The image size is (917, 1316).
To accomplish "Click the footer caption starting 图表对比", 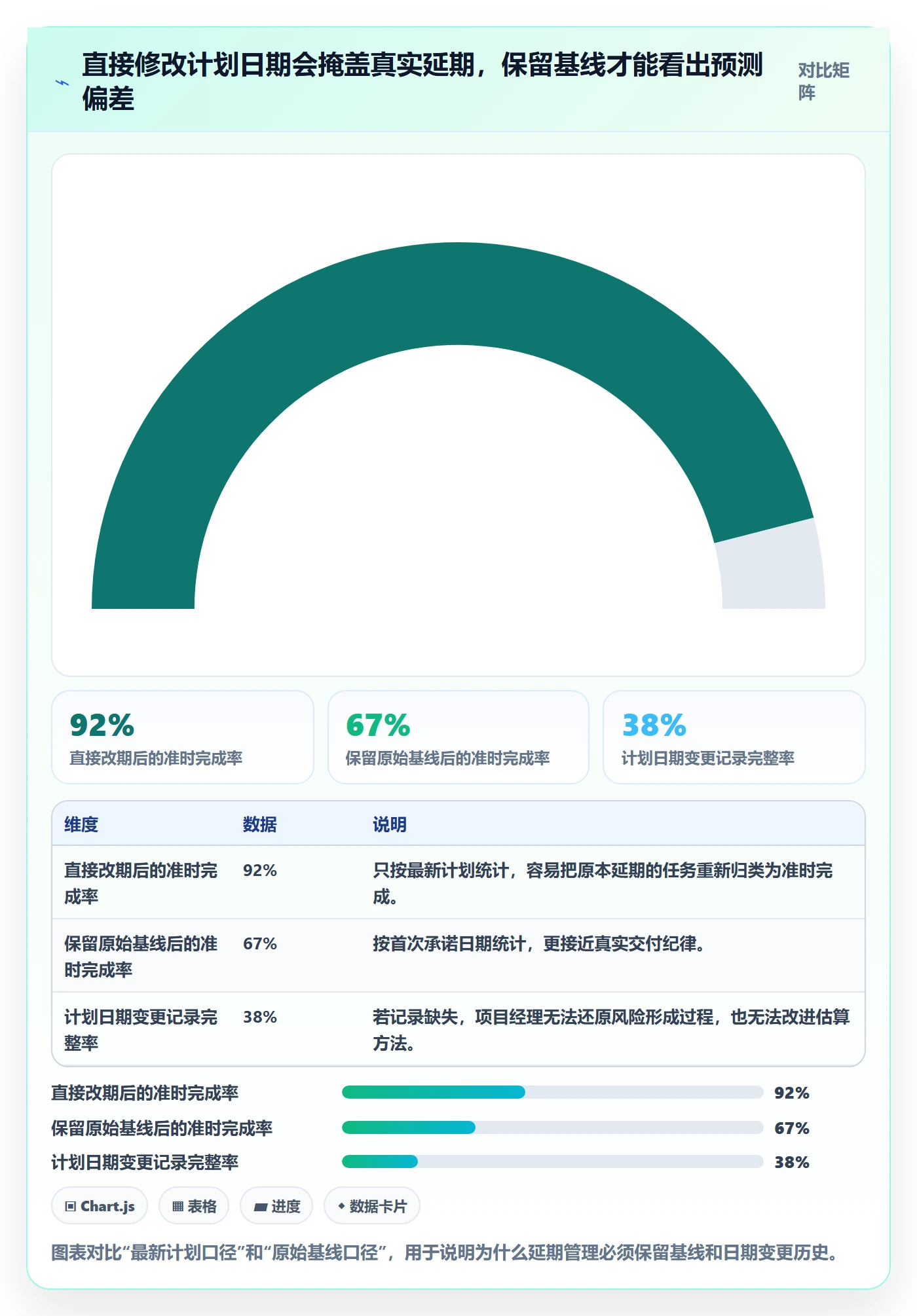I will click(445, 1252).
